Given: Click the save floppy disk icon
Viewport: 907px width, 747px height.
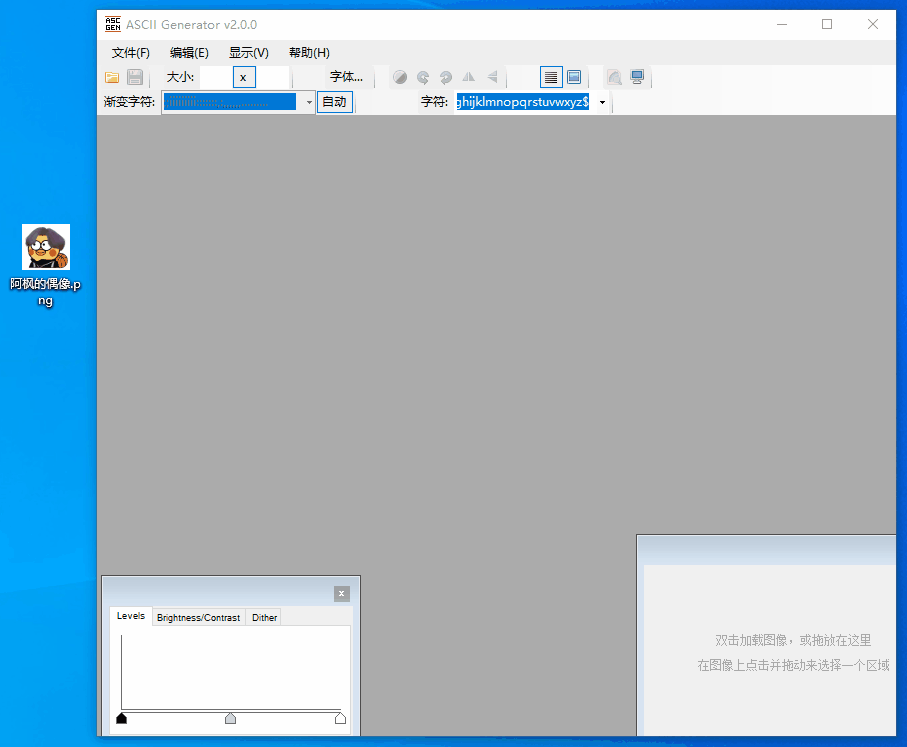Looking at the screenshot, I should pos(135,77).
